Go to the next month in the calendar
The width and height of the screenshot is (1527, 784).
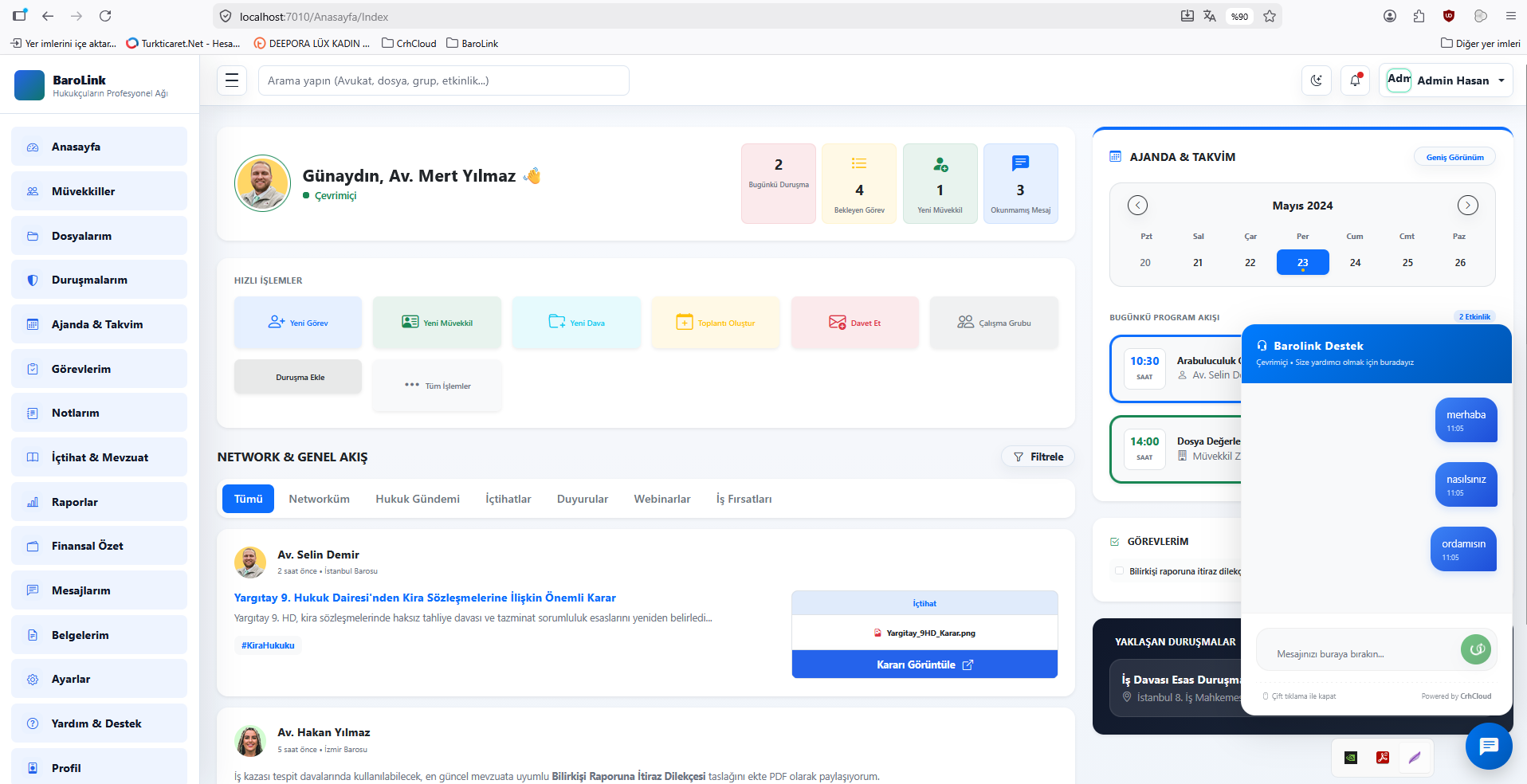coord(1467,206)
